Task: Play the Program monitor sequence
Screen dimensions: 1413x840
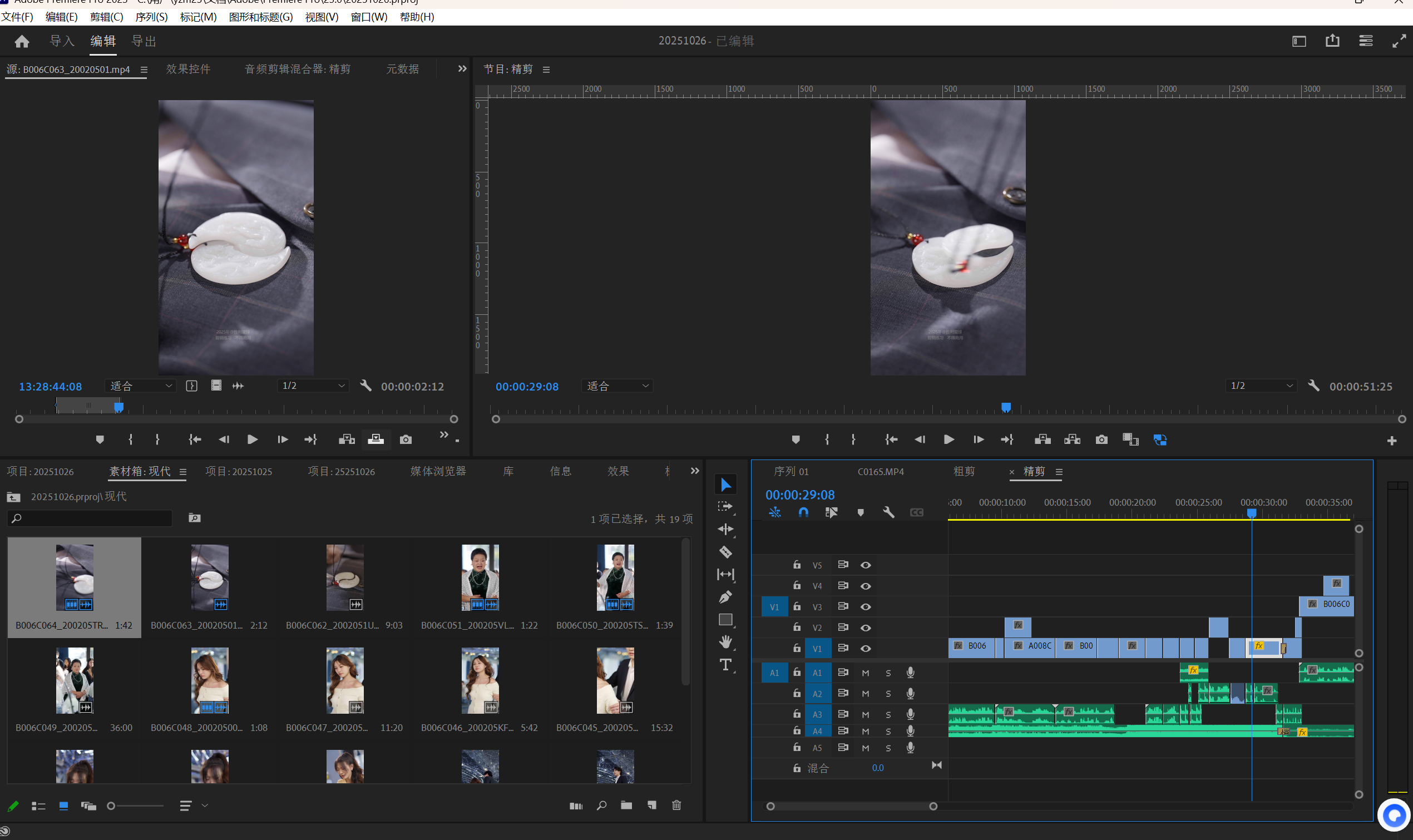Action: (949, 440)
